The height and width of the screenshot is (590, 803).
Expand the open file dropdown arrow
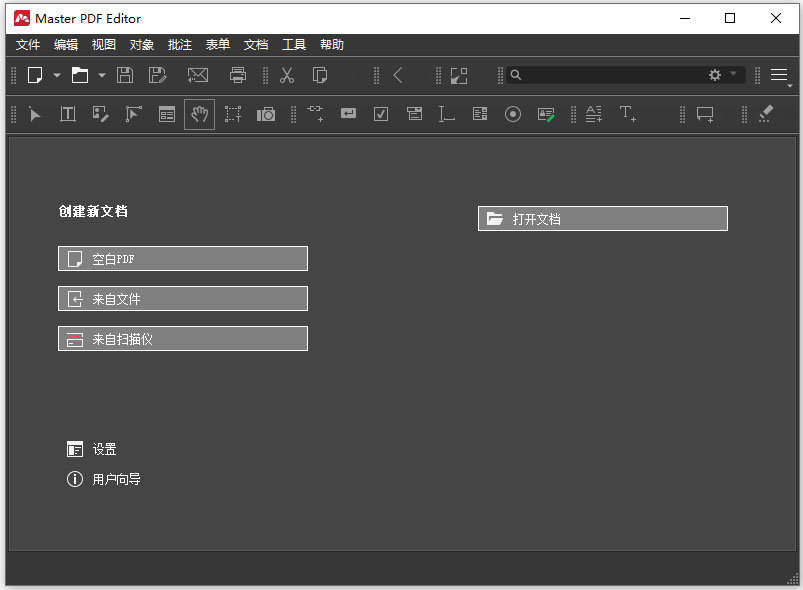coord(102,75)
